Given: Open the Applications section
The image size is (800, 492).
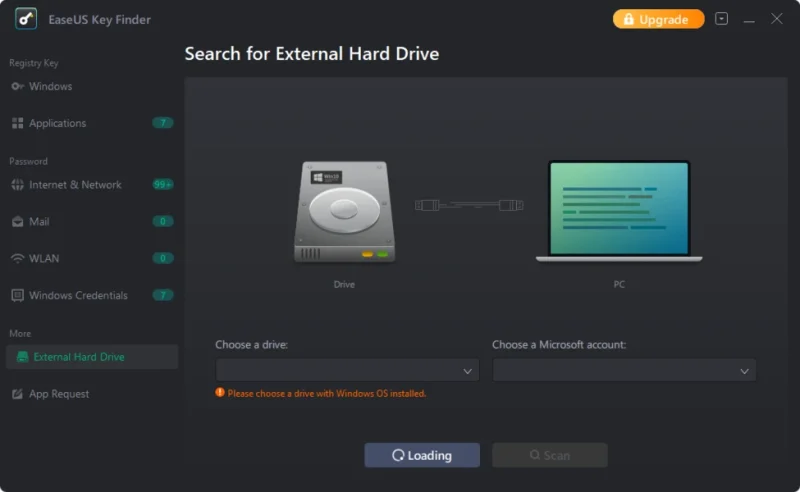Looking at the screenshot, I should click(57, 123).
